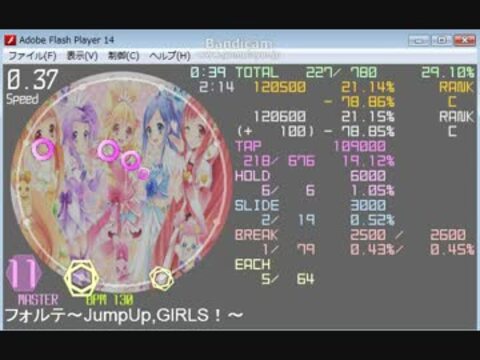Open the ヘルプ(H) menu
The image size is (480, 360).
coord(170,55)
